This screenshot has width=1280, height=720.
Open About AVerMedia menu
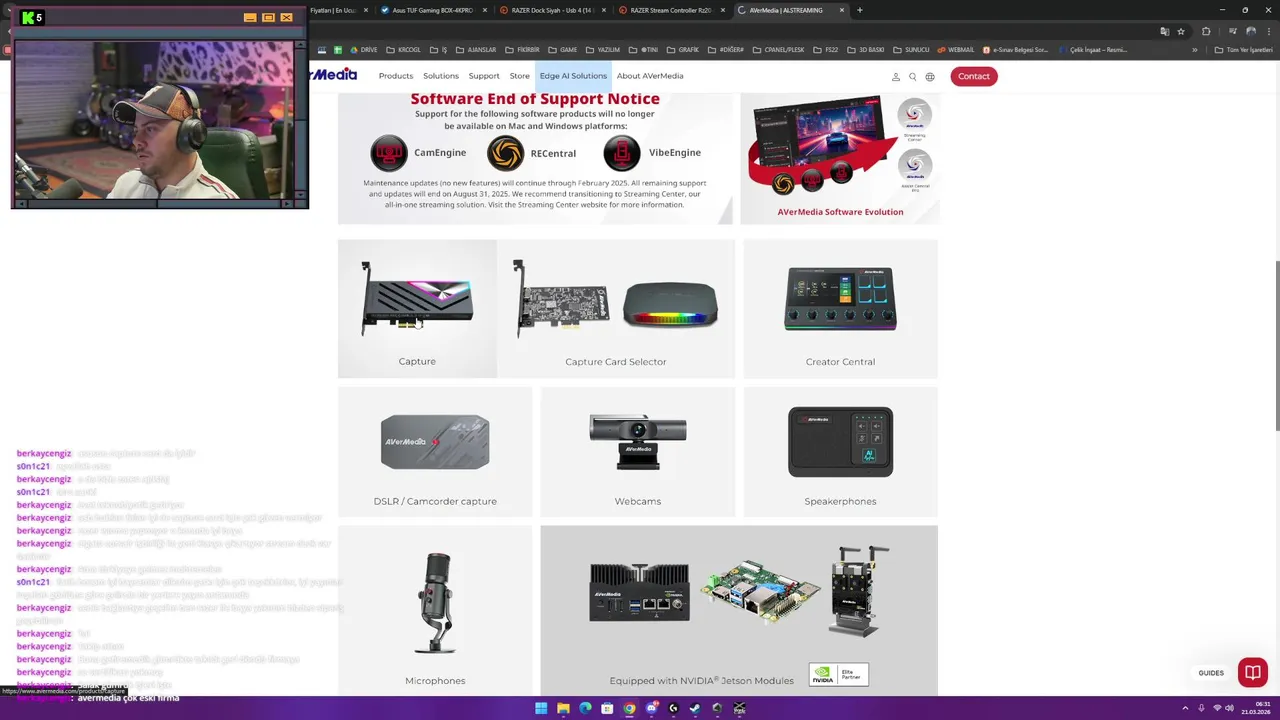click(650, 76)
